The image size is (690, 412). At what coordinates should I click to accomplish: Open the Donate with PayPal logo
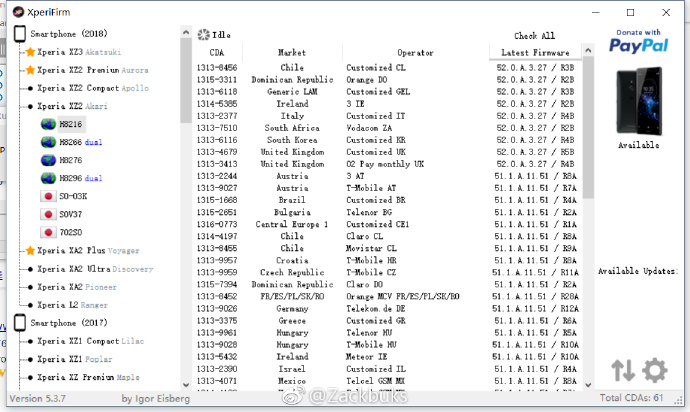(639, 41)
